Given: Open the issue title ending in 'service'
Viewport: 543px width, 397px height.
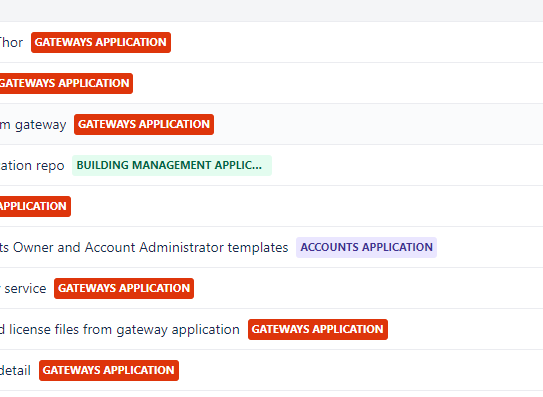Looking at the screenshot, I should [x=23, y=288].
